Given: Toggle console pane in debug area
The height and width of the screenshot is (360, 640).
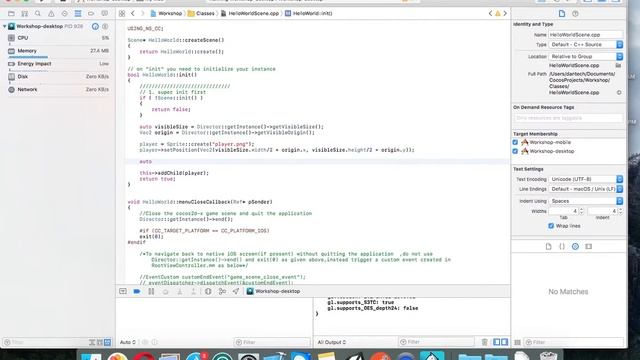Looking at the screenshot, I should point(504,342).
